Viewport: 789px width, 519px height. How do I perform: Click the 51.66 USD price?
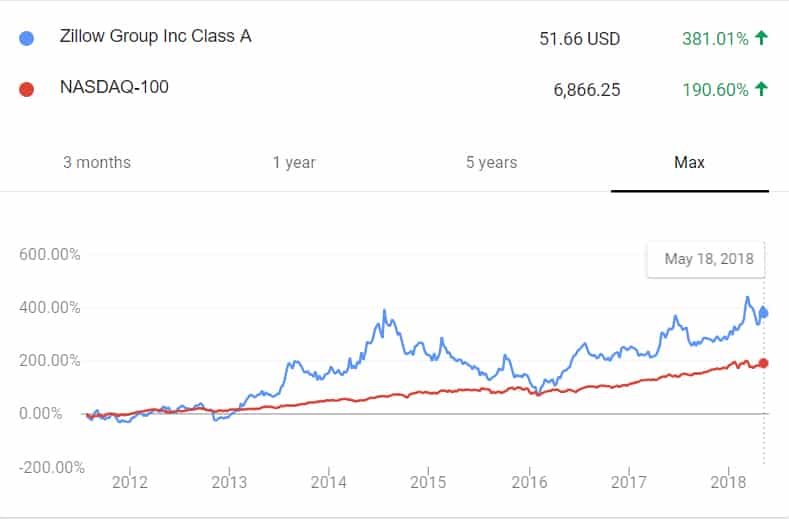(579, 39)
